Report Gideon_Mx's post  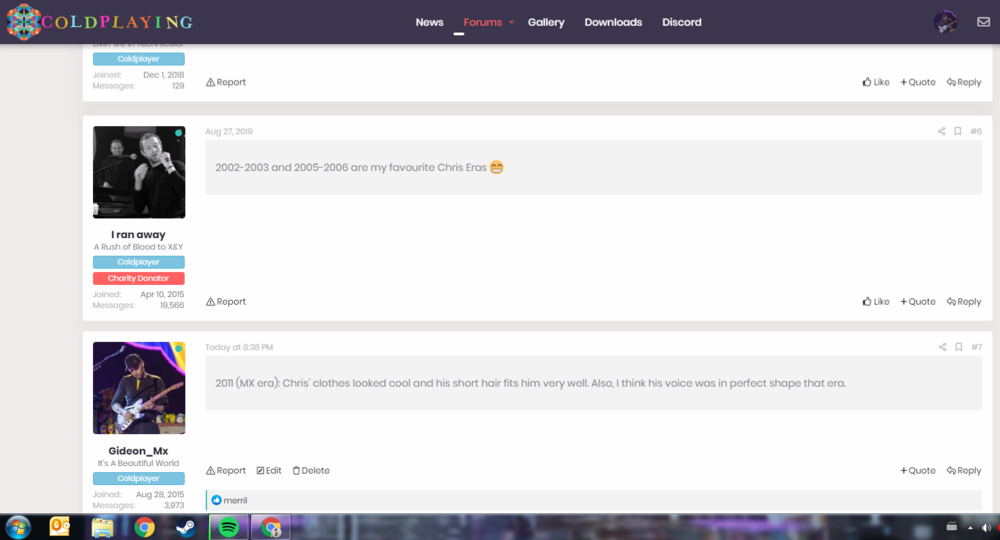(226, 471)
